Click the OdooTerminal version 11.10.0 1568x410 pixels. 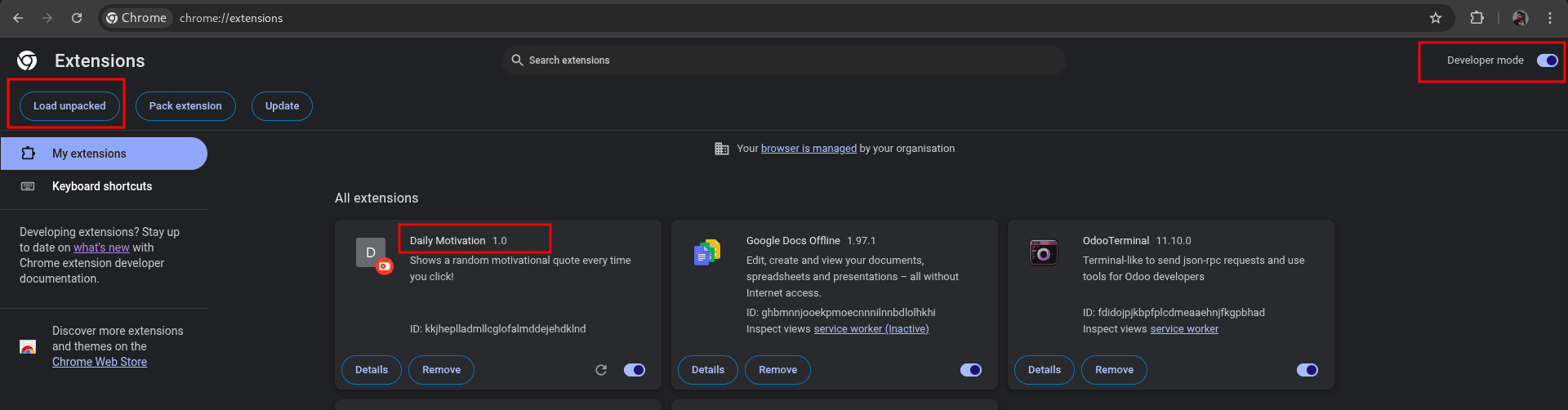point(1174,241)
